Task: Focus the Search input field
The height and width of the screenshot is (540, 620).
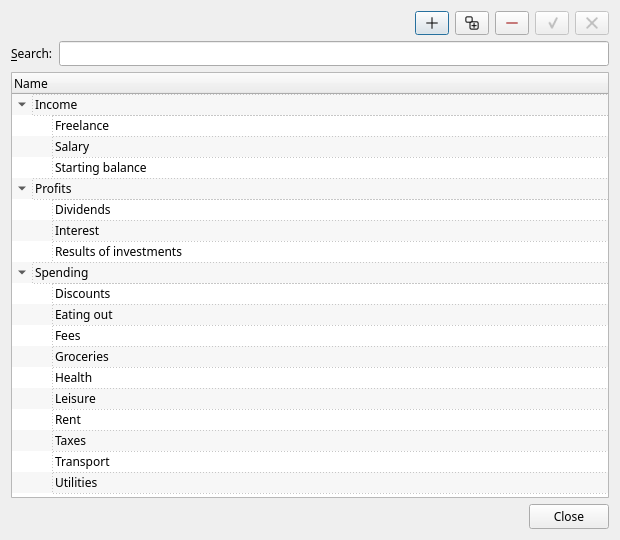Action: click(x=334, y=53)
